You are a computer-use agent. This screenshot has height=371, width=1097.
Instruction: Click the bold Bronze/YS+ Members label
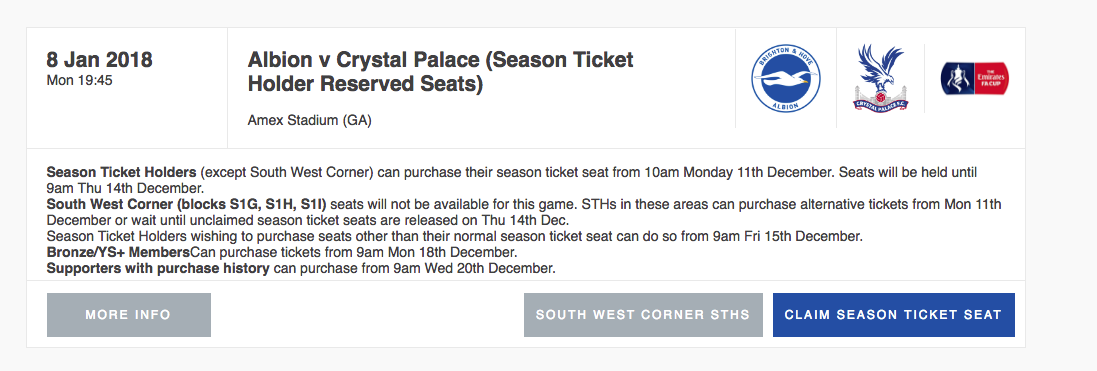point(118,252)
